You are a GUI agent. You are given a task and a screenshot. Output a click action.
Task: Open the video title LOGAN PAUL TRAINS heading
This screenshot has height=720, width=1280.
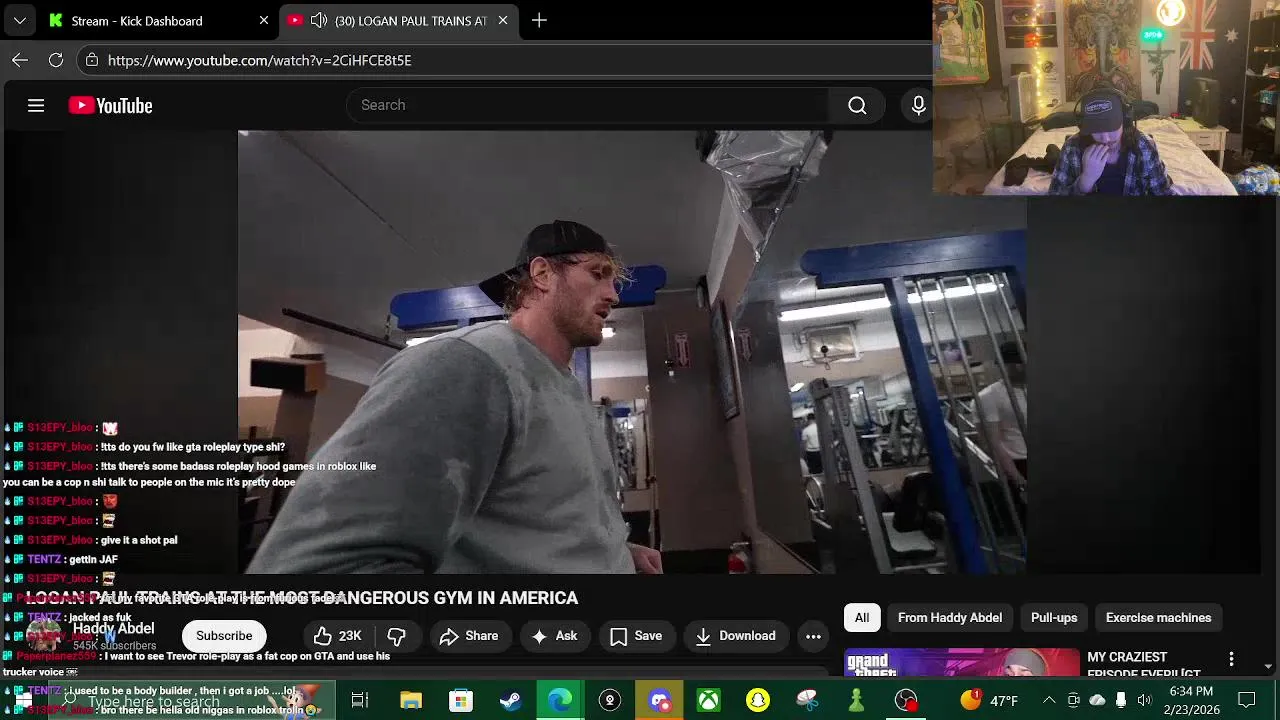tap(302, 598)
